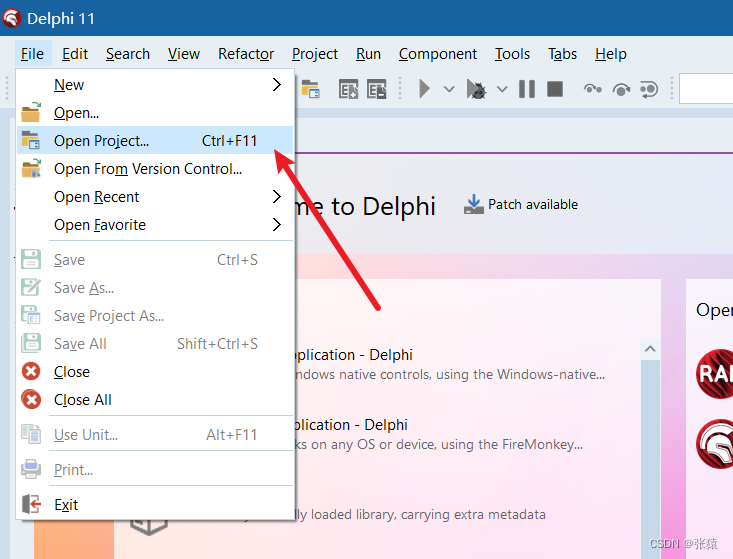
Task: Choose Close All from the File menu
Action: pyautogui.click(x=155, y=400)
